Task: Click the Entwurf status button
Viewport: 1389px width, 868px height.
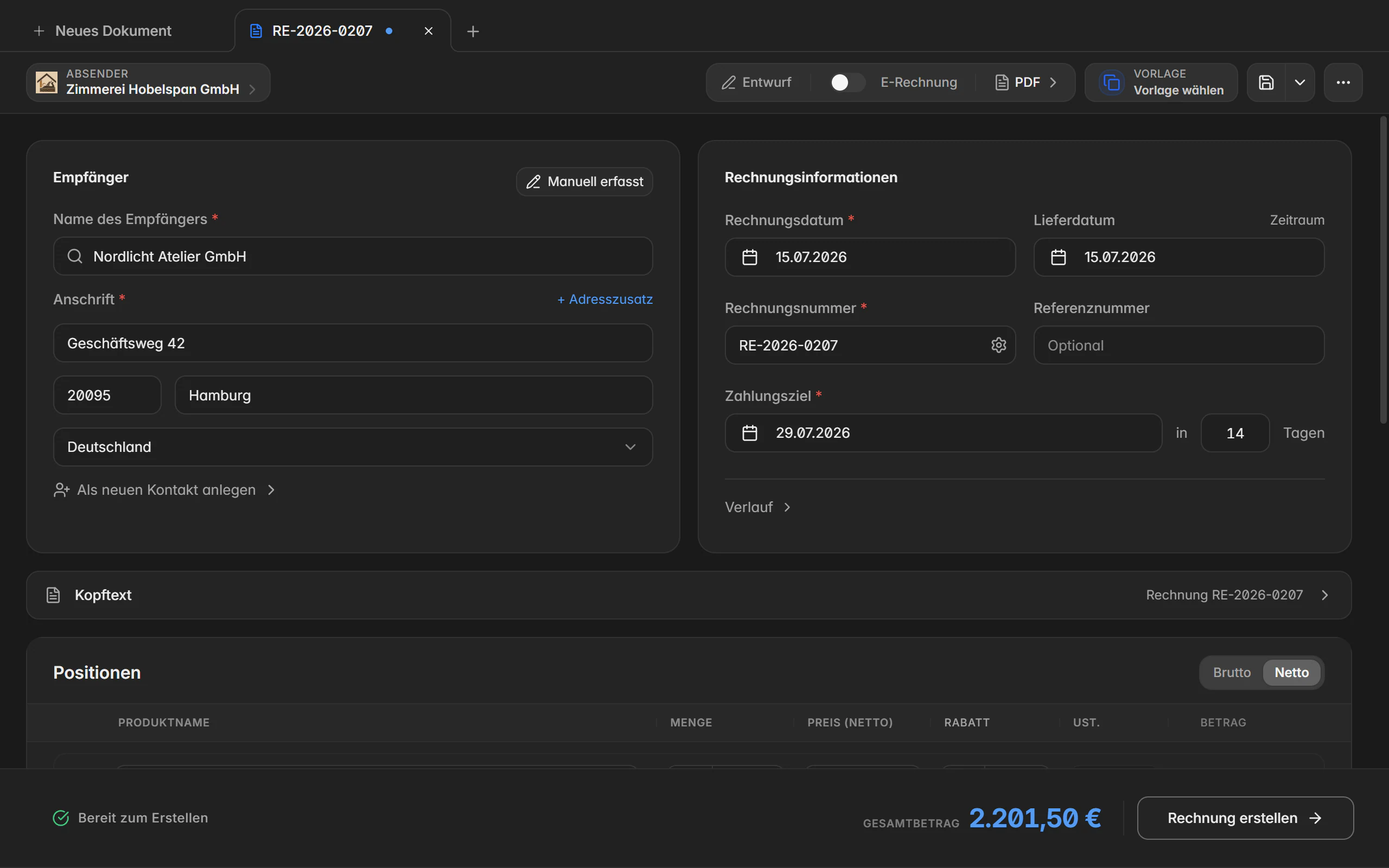Action: [756, 82]
